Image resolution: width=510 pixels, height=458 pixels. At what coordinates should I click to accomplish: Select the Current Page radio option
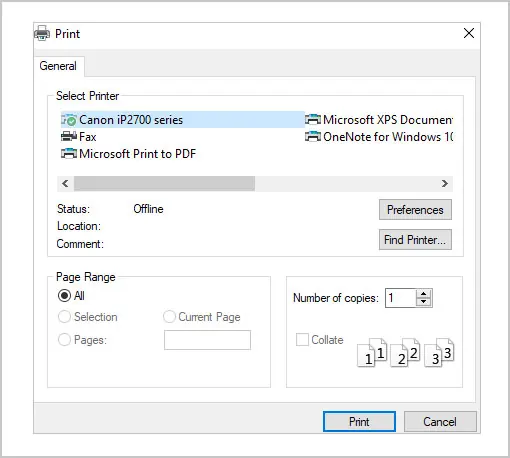click(169, 317)
